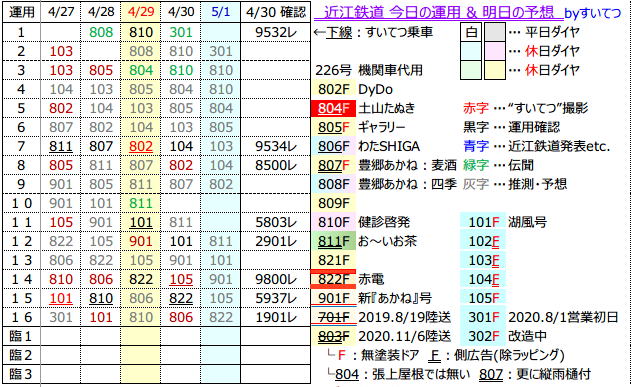
Task: Select the 104F legend cell
Action: [x=483, y=279]
